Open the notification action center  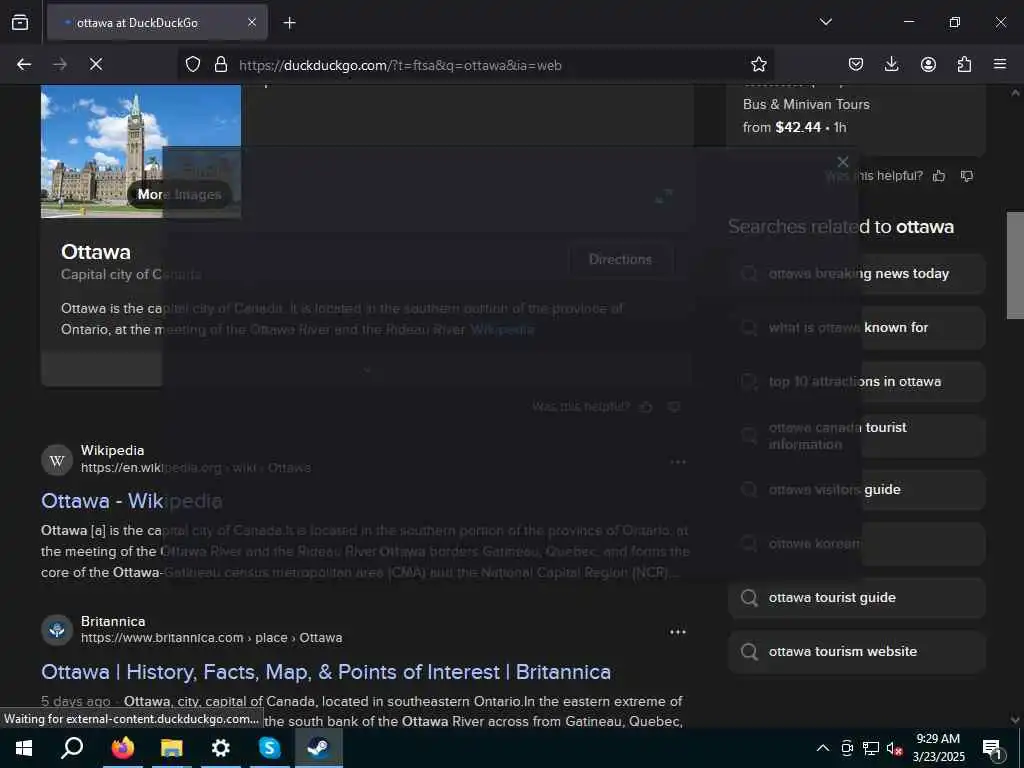(993, 749)
